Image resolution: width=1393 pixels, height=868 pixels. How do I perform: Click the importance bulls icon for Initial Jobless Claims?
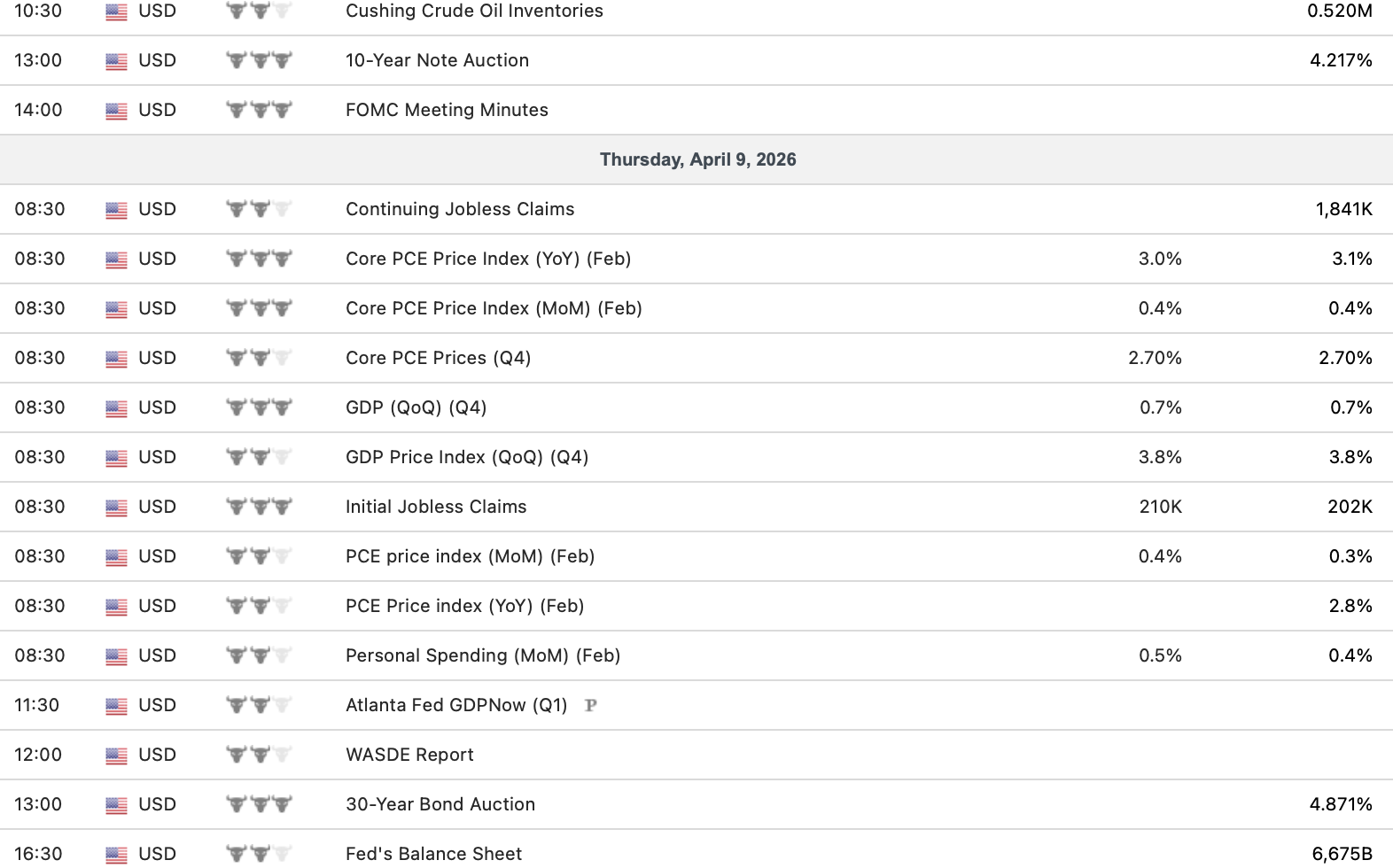259,507
